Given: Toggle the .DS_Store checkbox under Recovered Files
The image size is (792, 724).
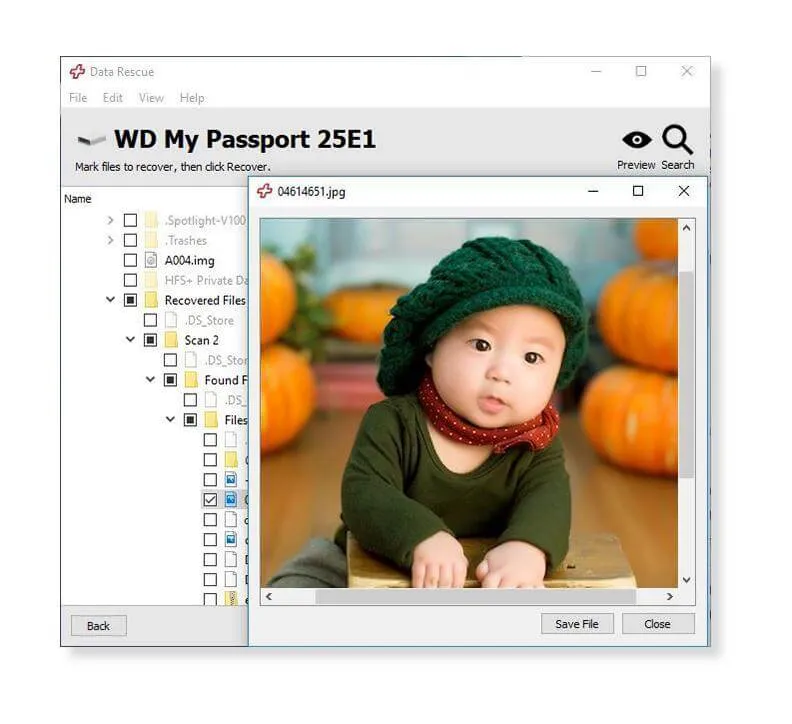Looking at the screenshot, I should [150, 320].
